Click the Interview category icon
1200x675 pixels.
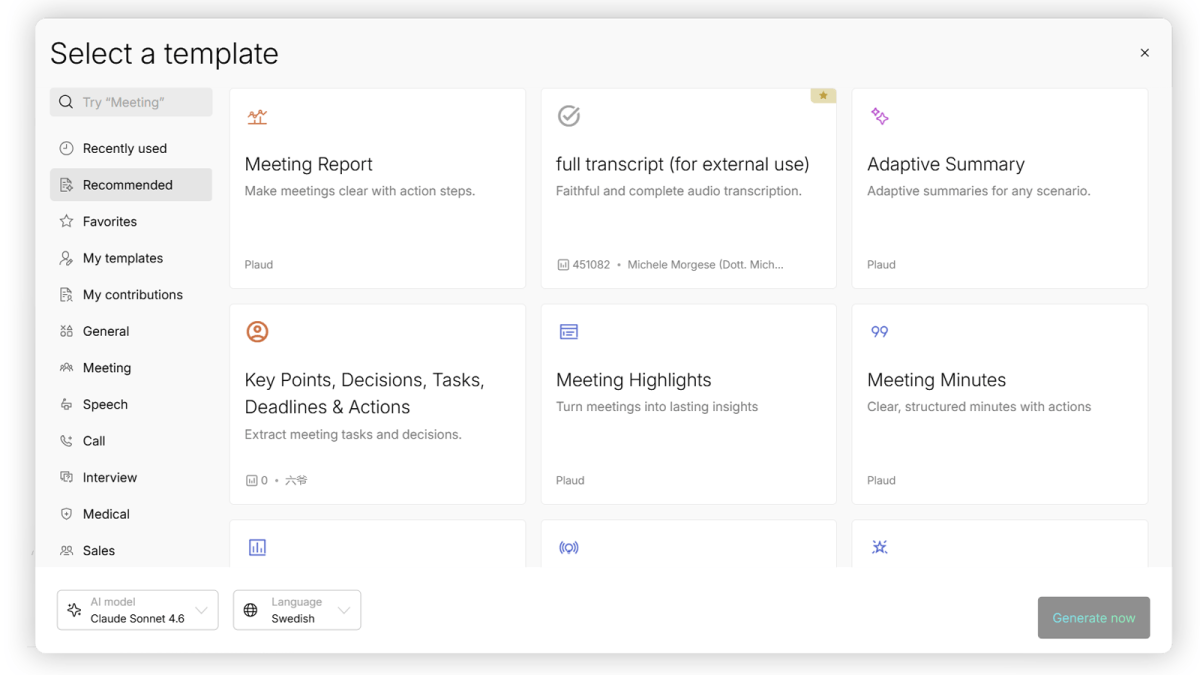(x=66, y=477)
